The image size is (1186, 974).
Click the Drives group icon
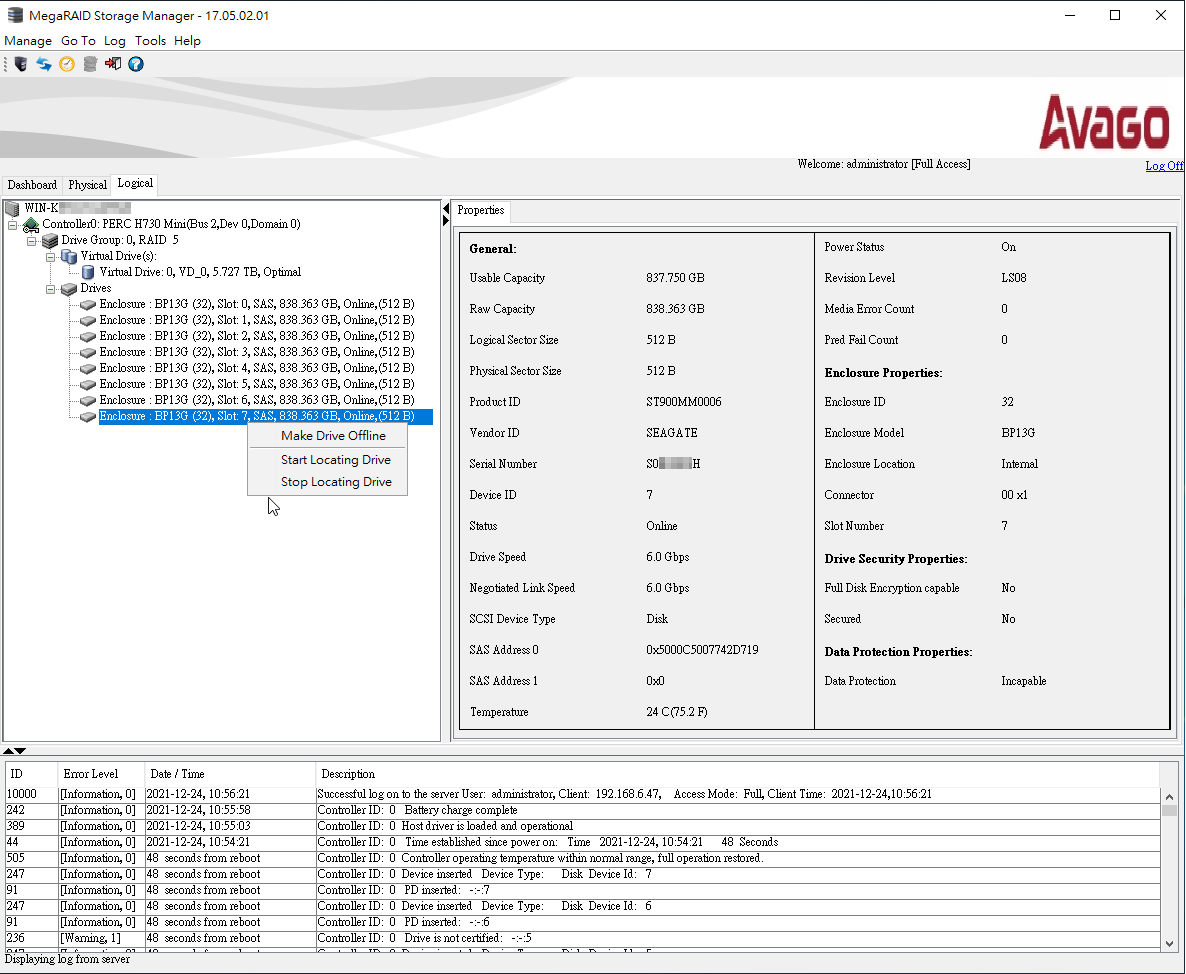click(69, 289)
